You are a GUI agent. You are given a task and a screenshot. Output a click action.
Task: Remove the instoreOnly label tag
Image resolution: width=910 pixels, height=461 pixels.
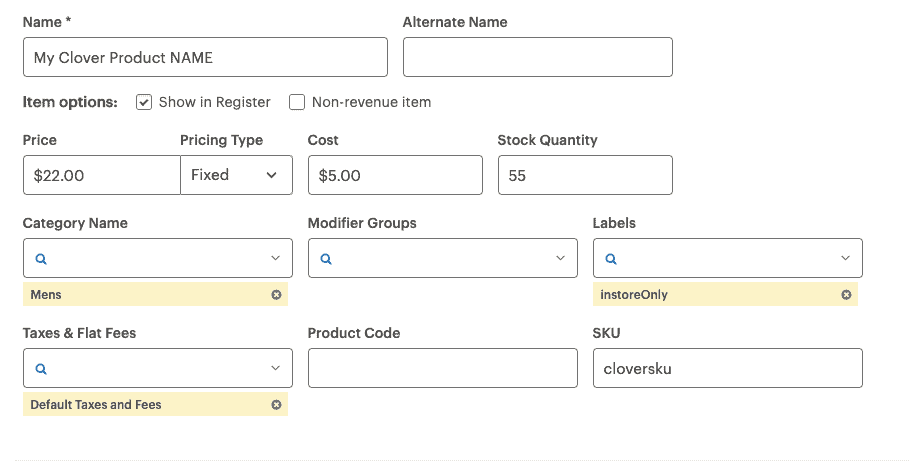pos(846,295)
